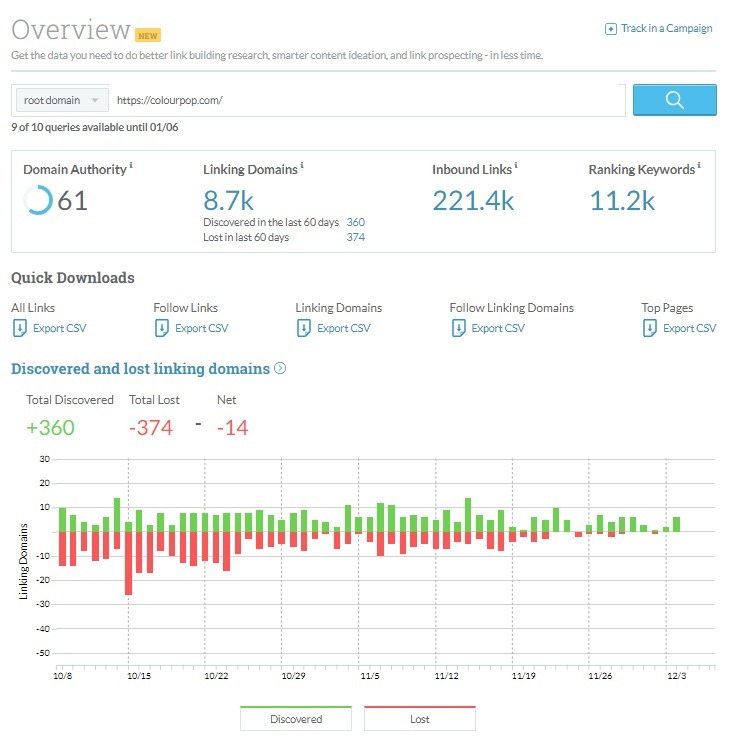Click the All Links export download icon
744x747 pixels.
(x=20, y=328)
